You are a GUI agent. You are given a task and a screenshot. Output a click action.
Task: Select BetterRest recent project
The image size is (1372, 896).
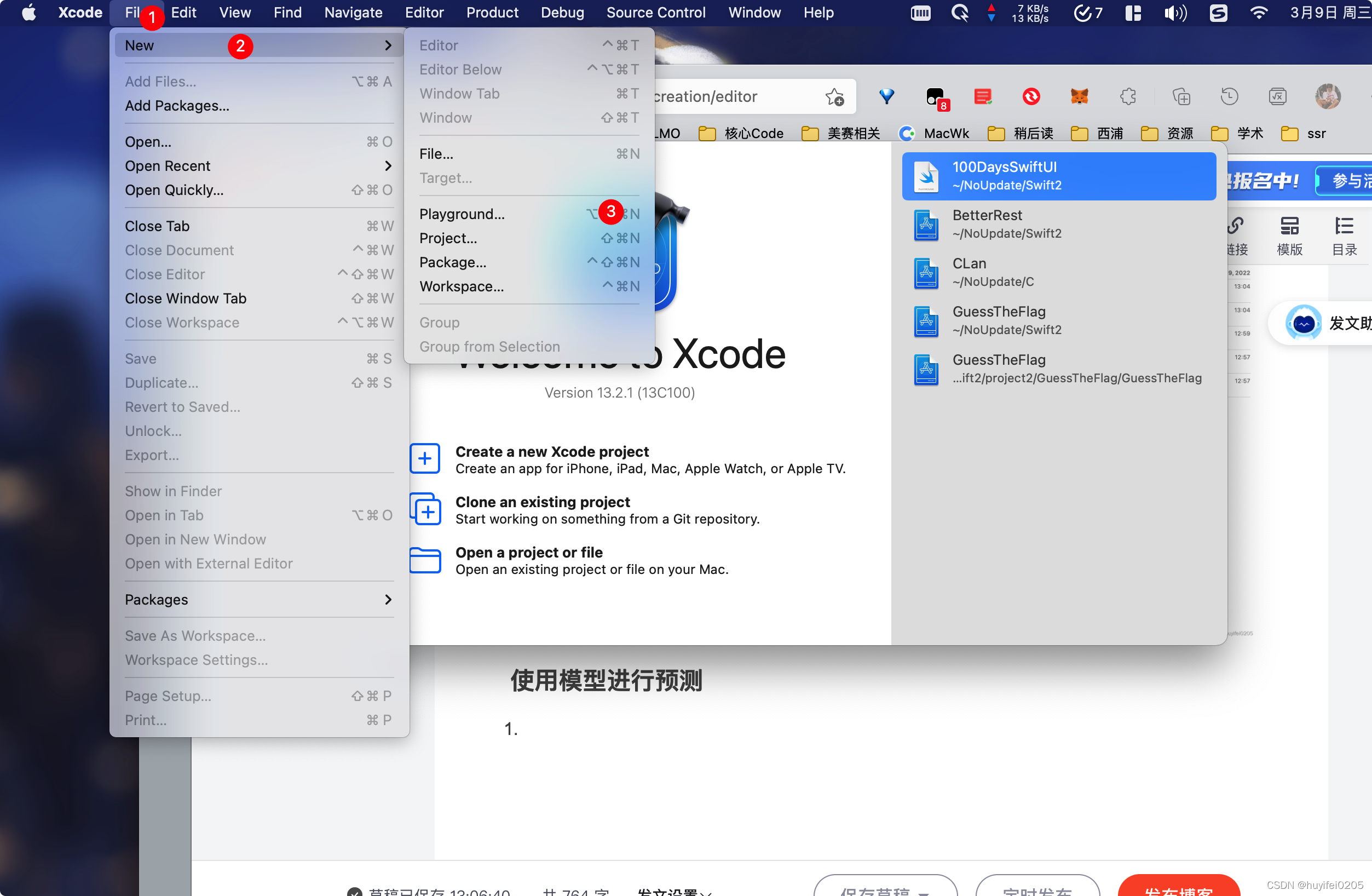1059,225
